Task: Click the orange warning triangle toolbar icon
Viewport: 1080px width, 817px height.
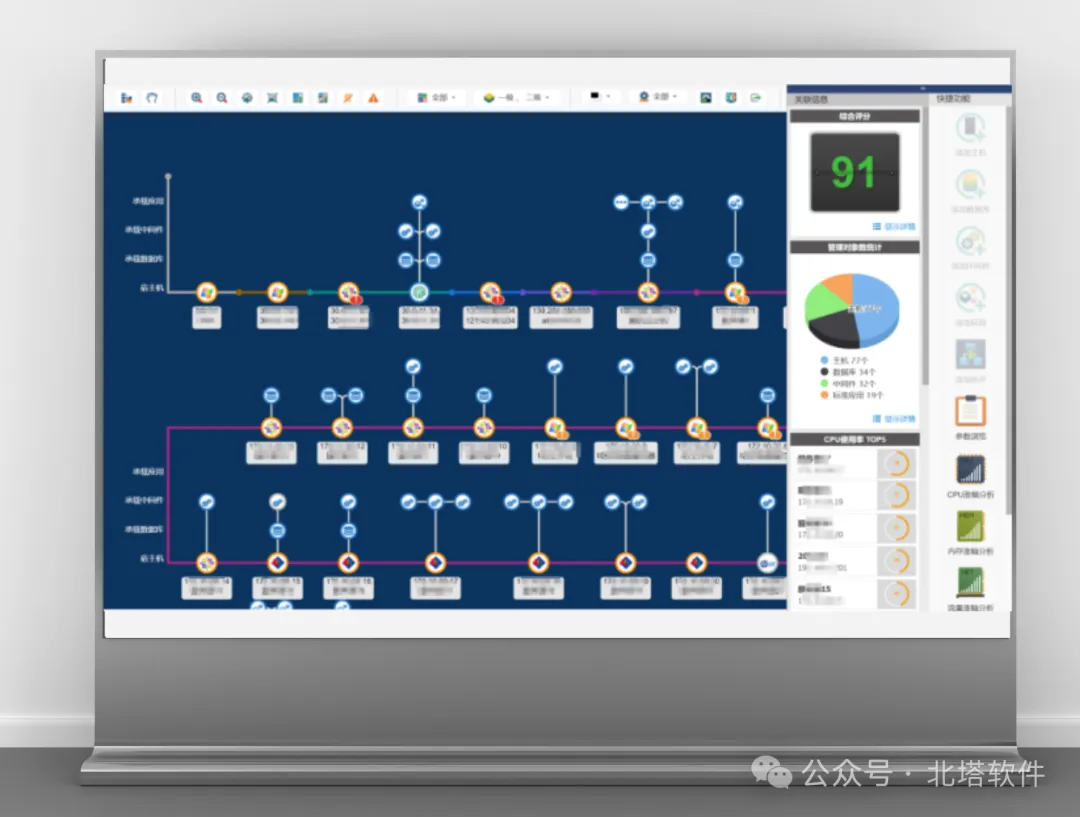Action: pos(373,98)
